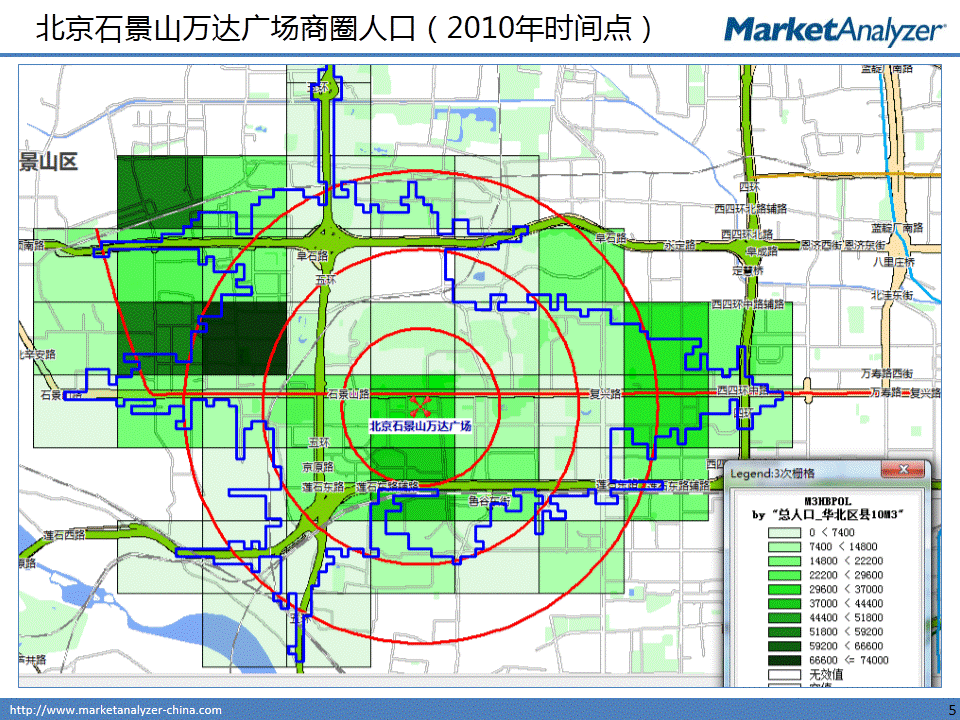
Task: Click the 复兴路 road label on map
Action: coord(606,394)
